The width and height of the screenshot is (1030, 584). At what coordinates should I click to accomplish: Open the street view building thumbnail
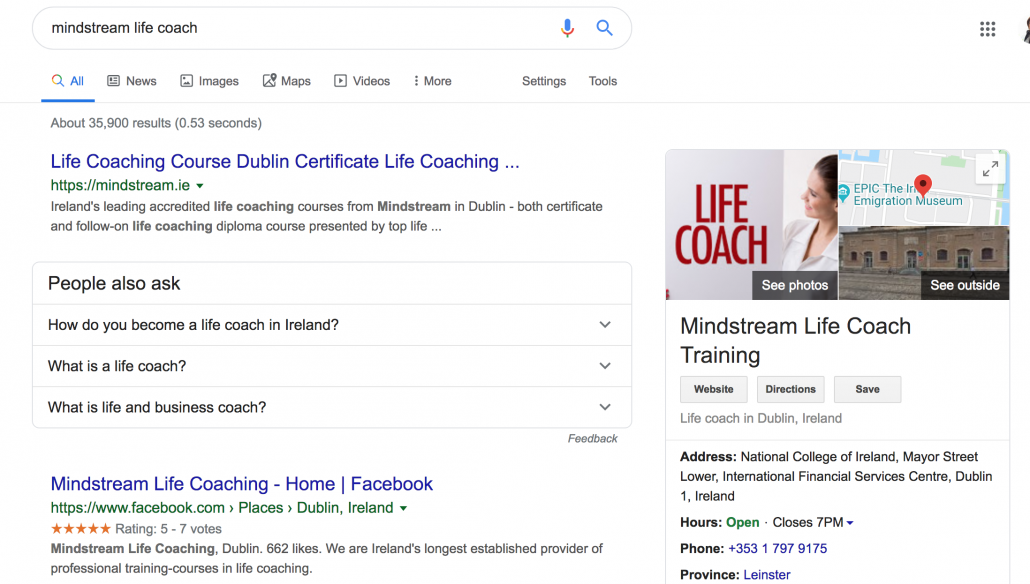(924, 263)
